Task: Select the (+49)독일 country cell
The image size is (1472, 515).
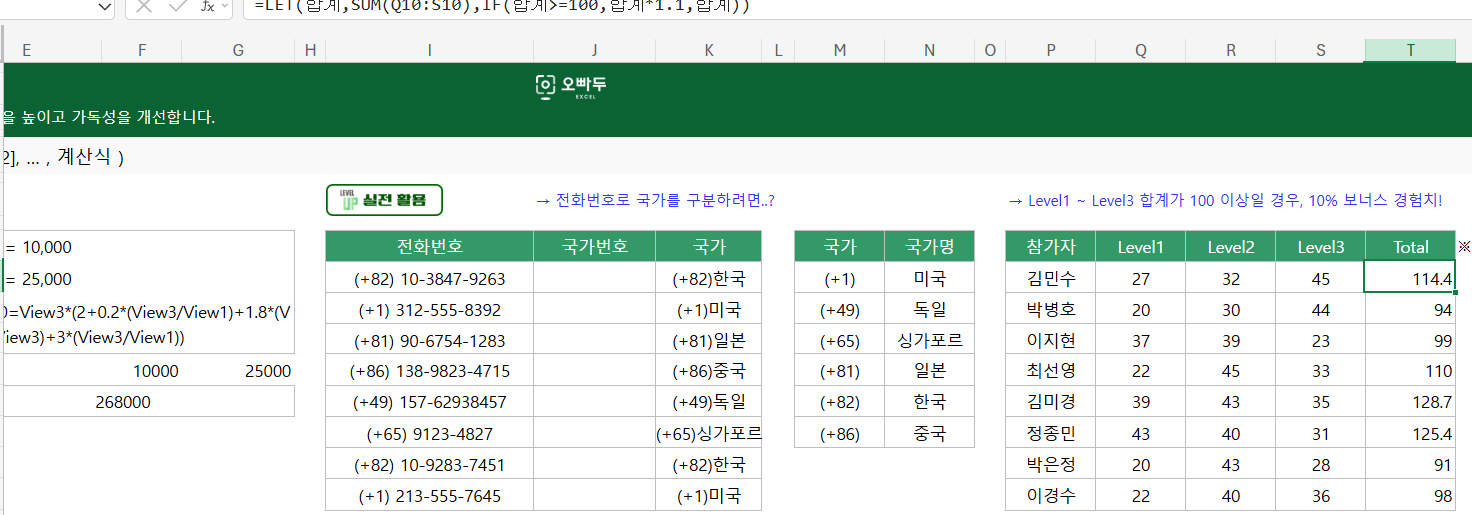Action: (709, 403)
